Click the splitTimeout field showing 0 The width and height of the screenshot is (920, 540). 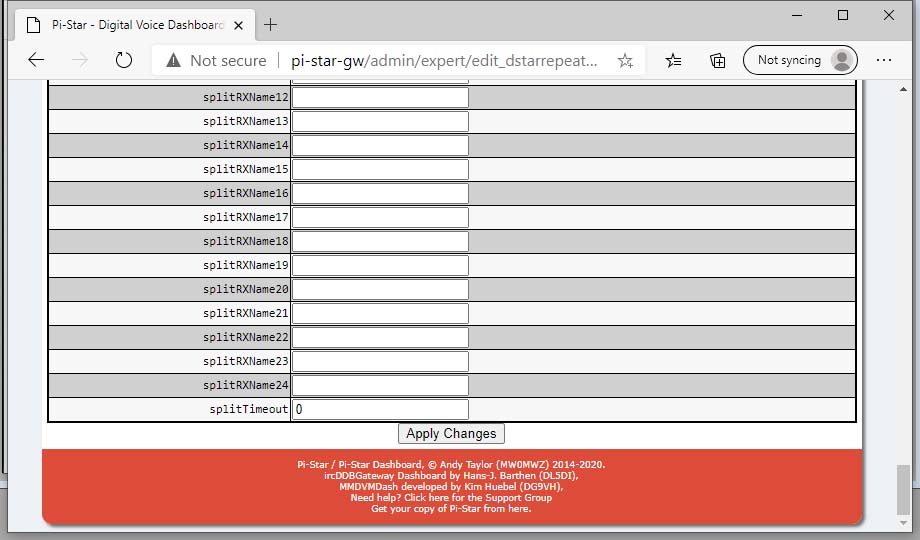click(x=380, y=410)
